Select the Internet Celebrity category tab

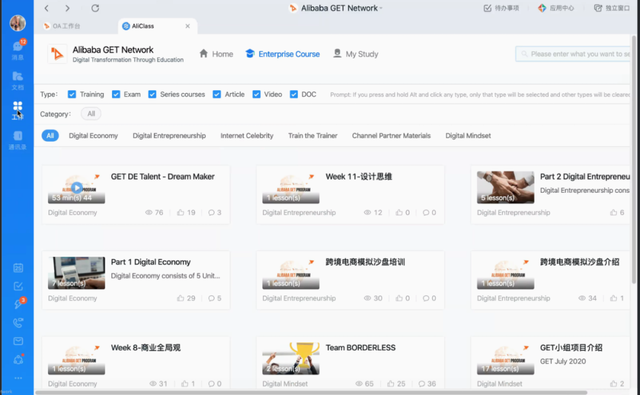(x=247, y=135)
